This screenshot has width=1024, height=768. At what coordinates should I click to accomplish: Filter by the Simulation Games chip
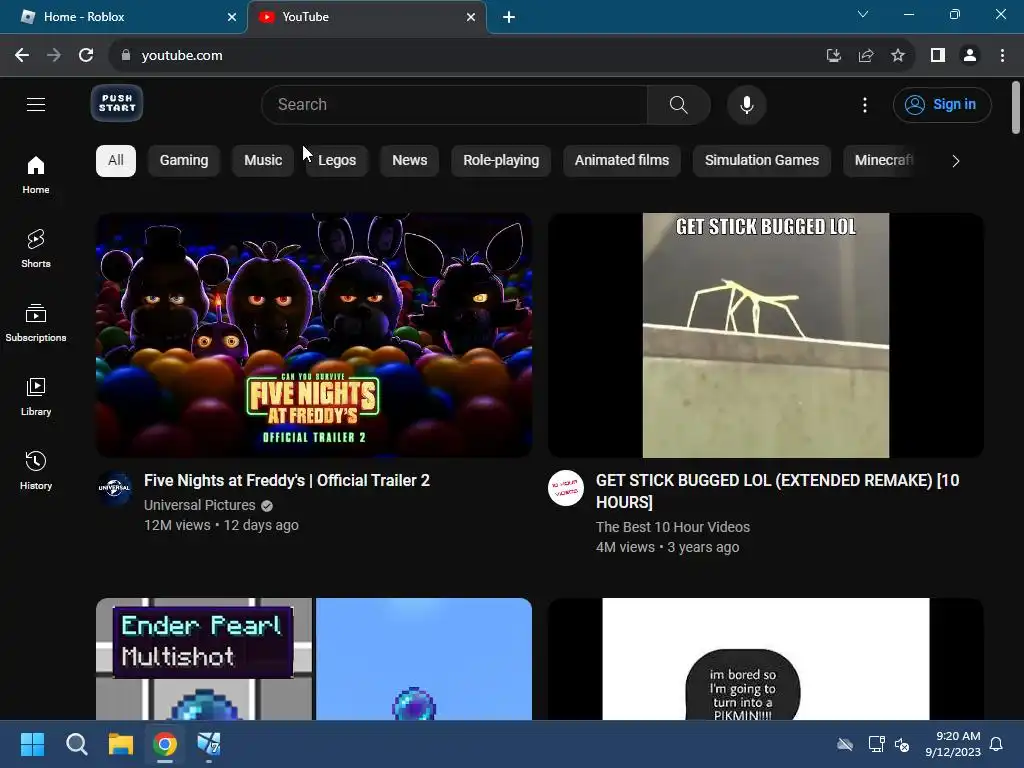[x=761, y=161]
